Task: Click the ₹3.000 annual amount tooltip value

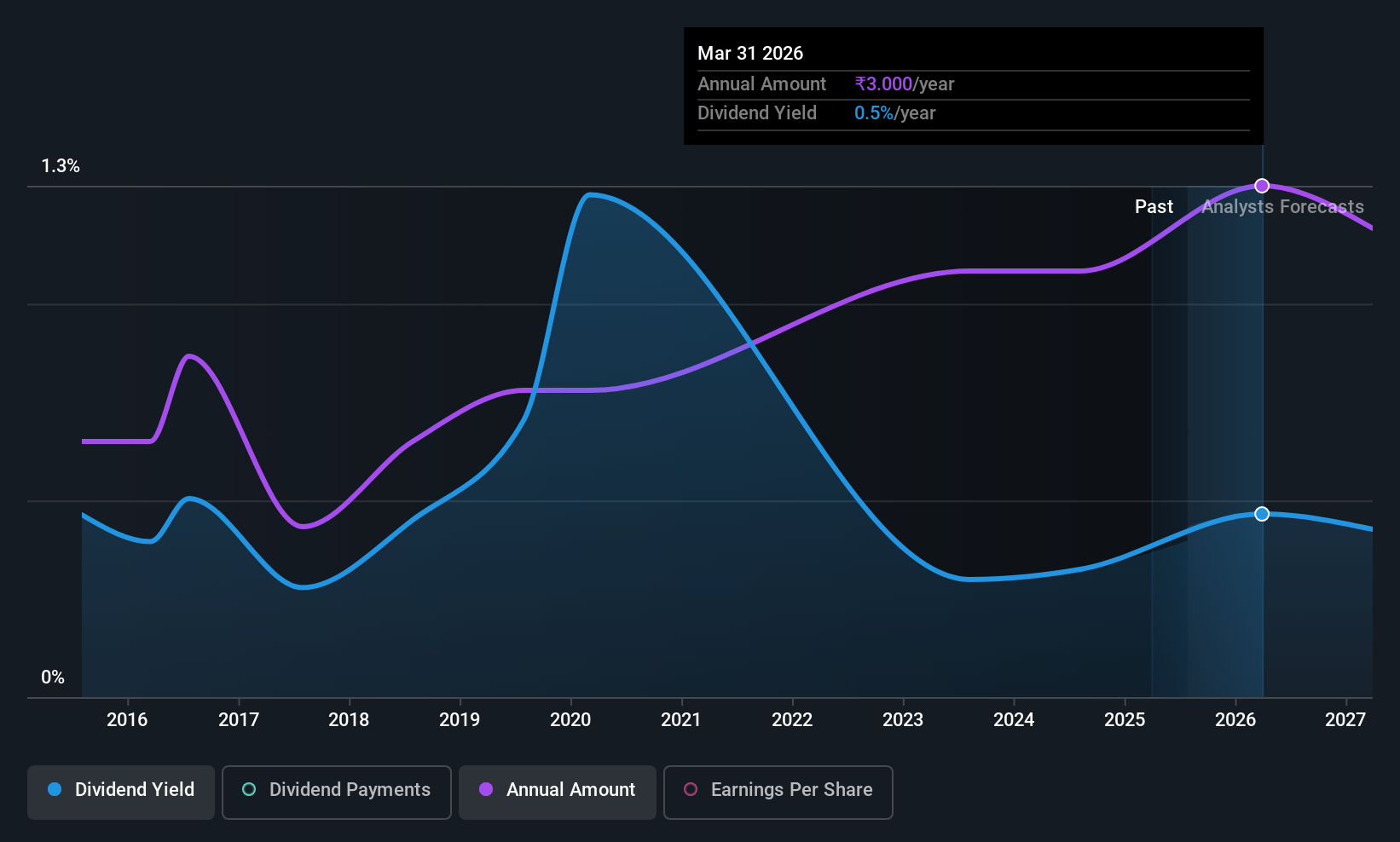Action: pos(883,84)
